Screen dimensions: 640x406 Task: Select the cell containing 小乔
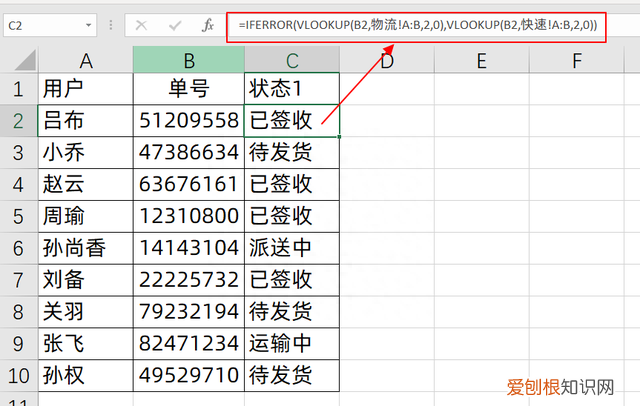coord(86,153)
